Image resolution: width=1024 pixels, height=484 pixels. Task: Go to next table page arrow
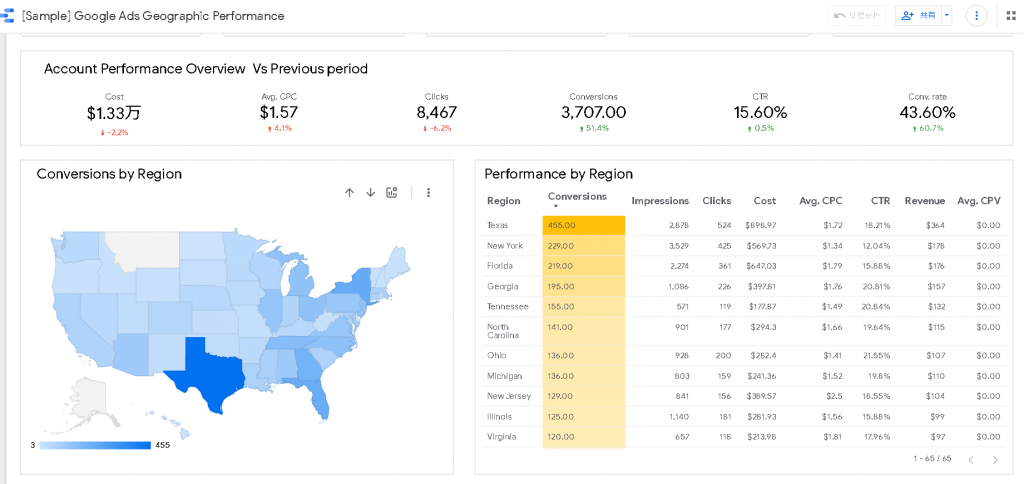(995, 460)
